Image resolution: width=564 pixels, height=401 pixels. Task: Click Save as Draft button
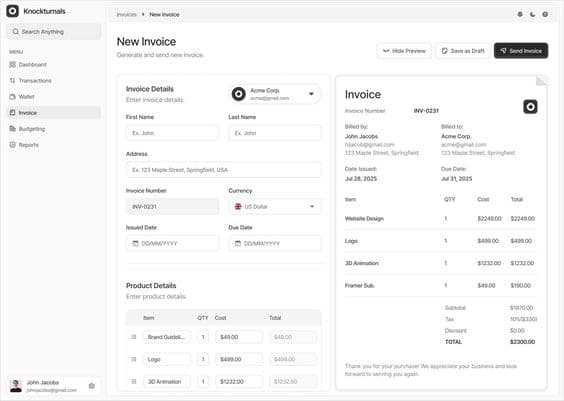click(x=463, y=51)
